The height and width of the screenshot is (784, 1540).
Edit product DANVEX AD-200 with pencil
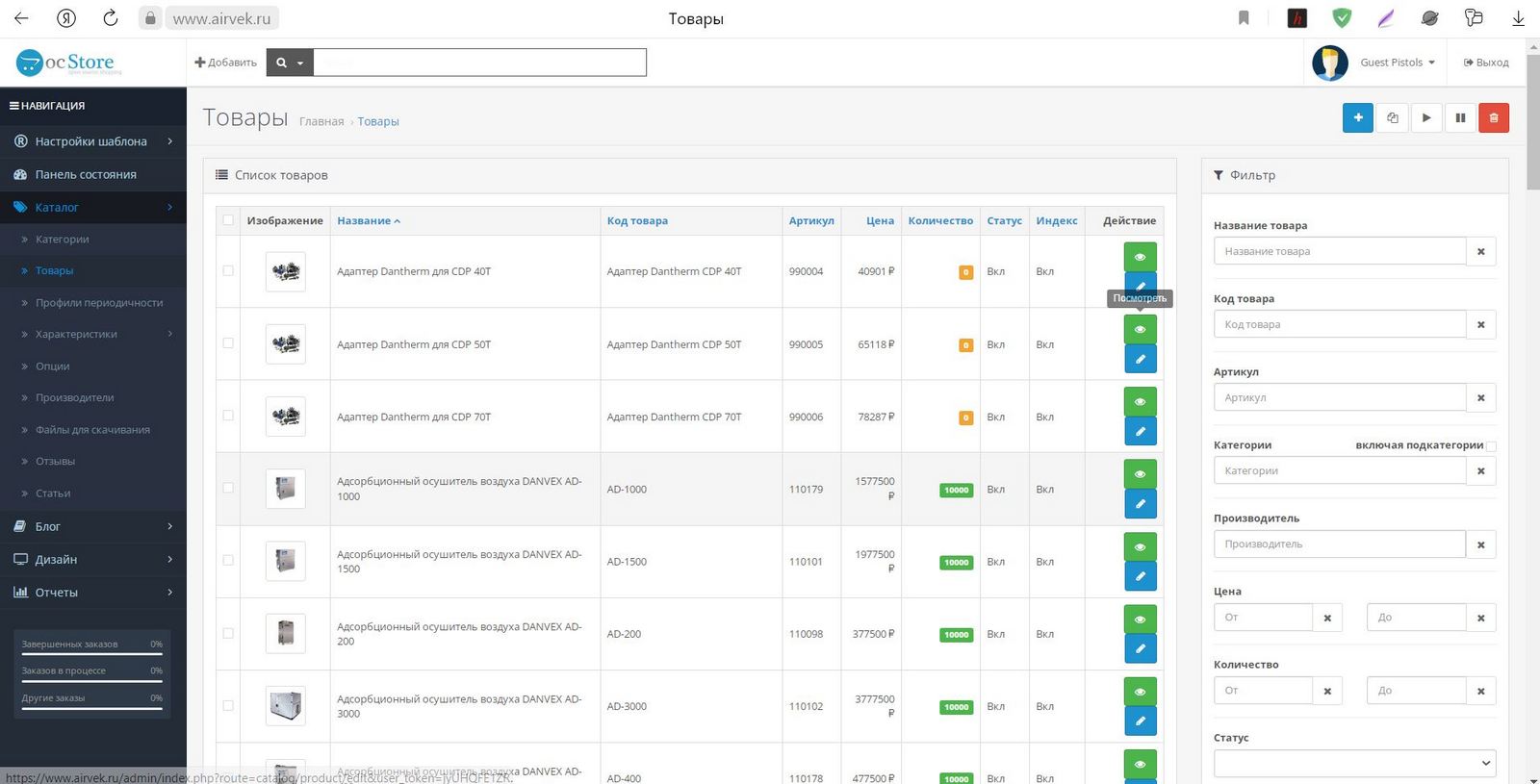pos(1140,648)
